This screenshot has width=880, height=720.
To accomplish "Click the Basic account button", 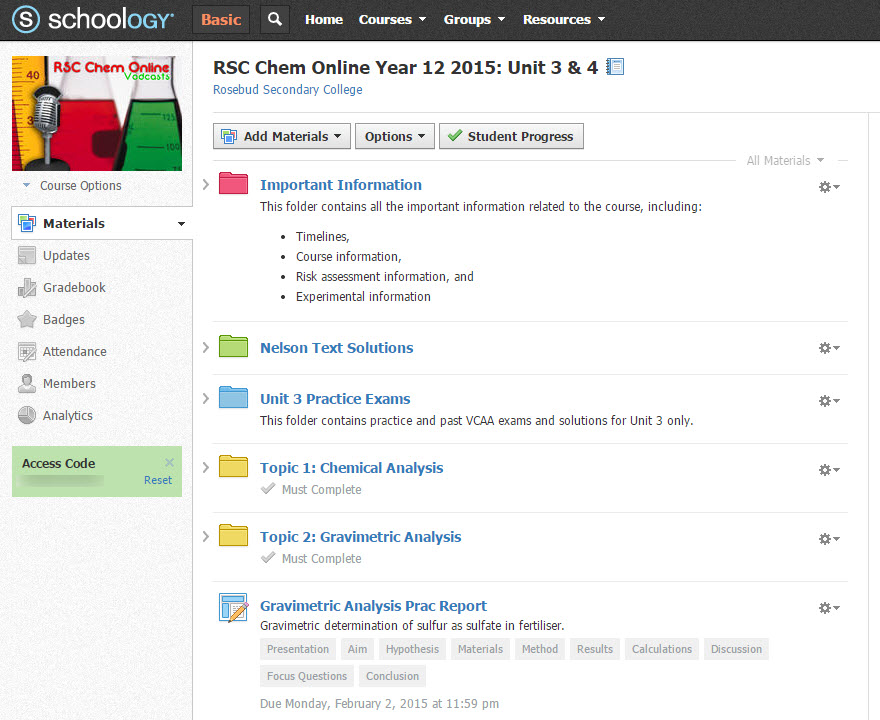I will 221,20.
